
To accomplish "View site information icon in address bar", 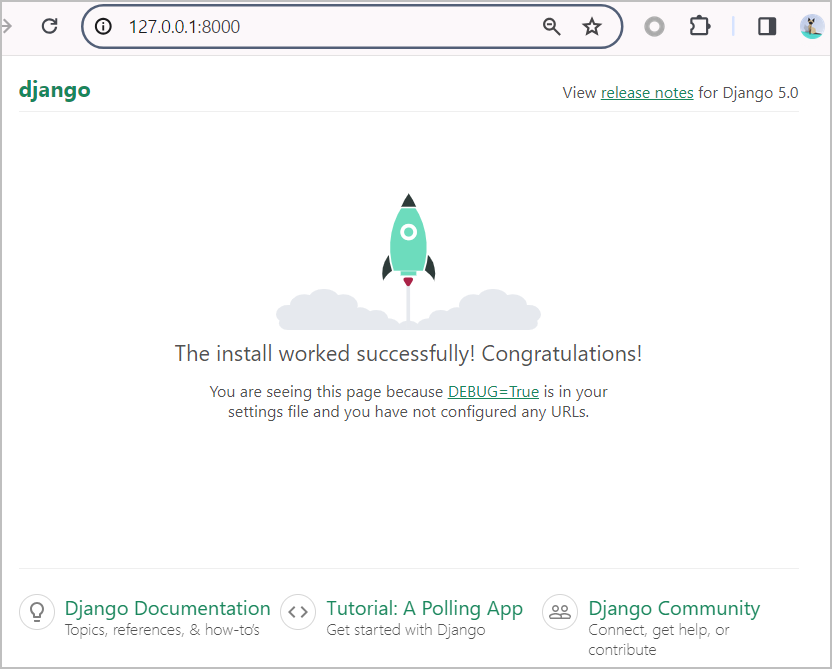I will click(x=103, y=26).
